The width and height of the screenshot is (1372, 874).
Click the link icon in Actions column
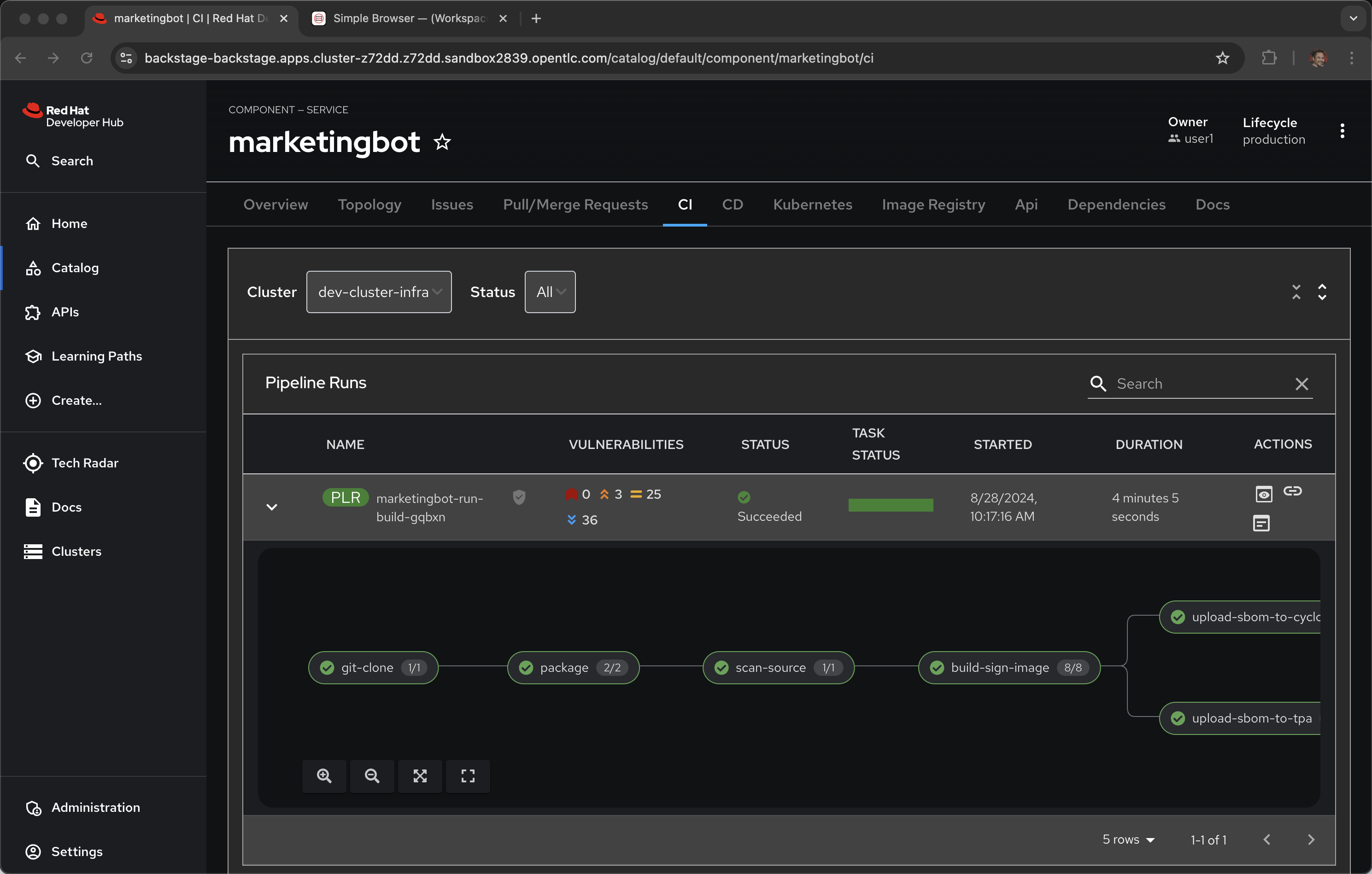point(1292,491)
